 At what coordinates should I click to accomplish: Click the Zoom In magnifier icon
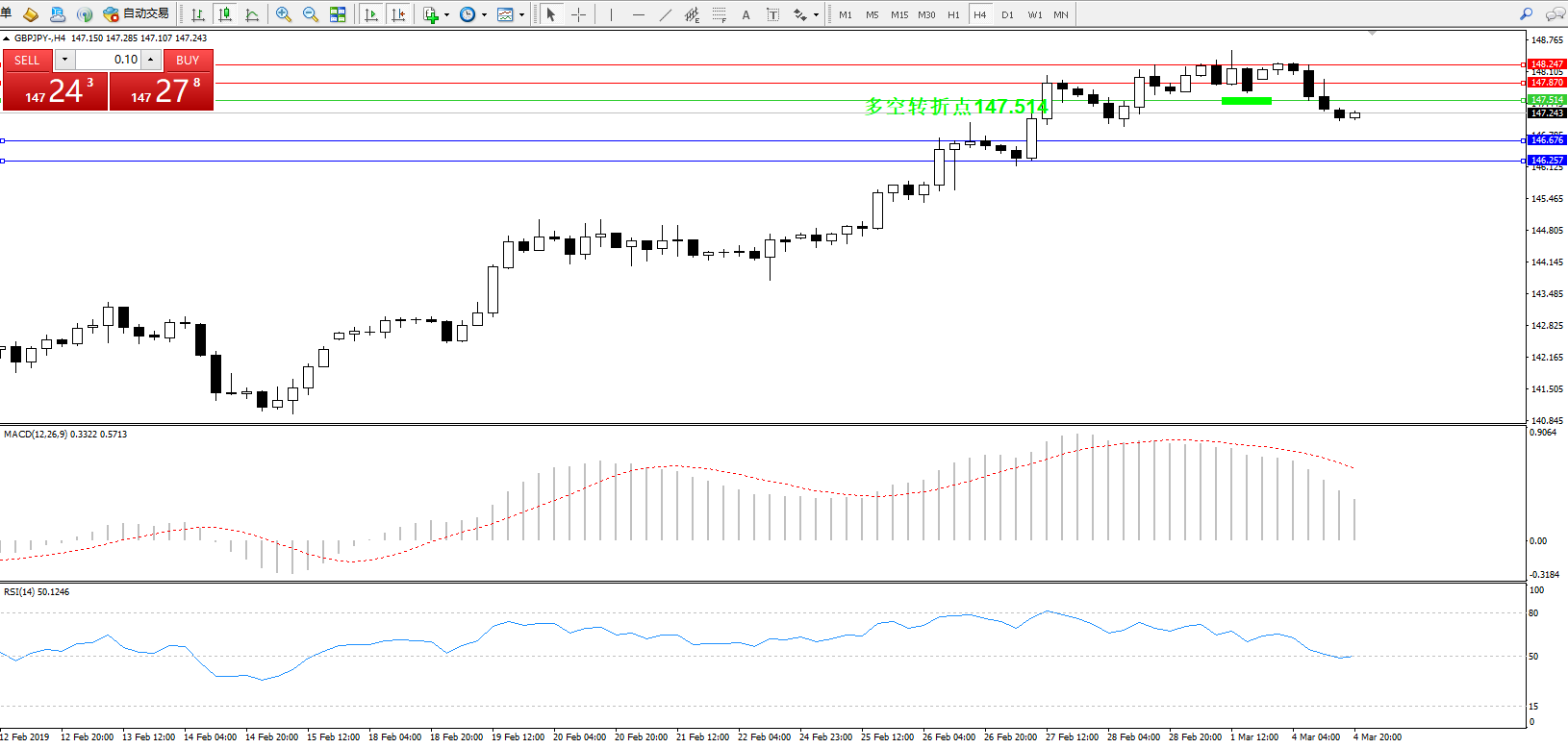283,14
